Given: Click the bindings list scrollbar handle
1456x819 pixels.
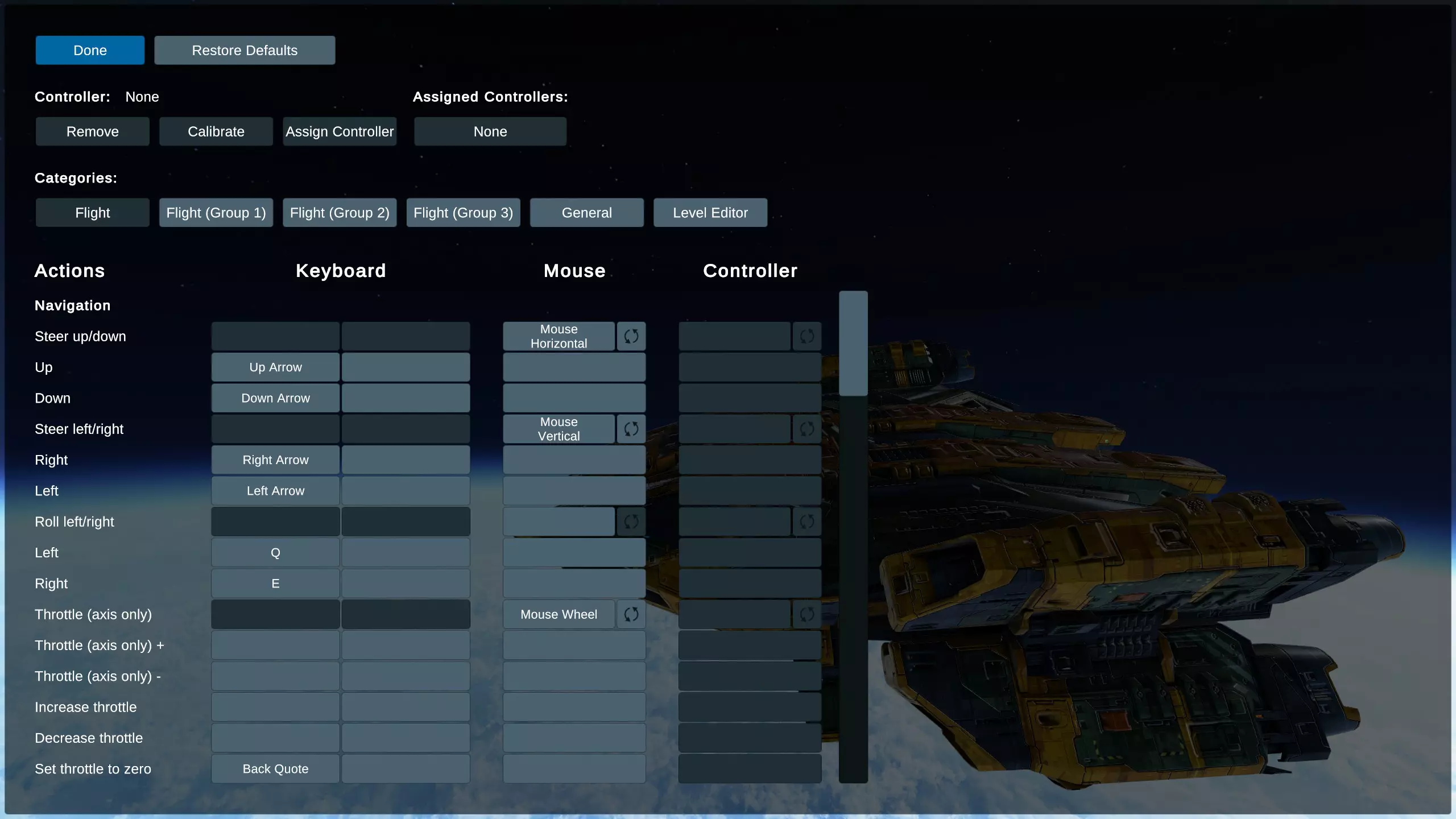Looking at the screenshot, I should [x=853, y=344].
